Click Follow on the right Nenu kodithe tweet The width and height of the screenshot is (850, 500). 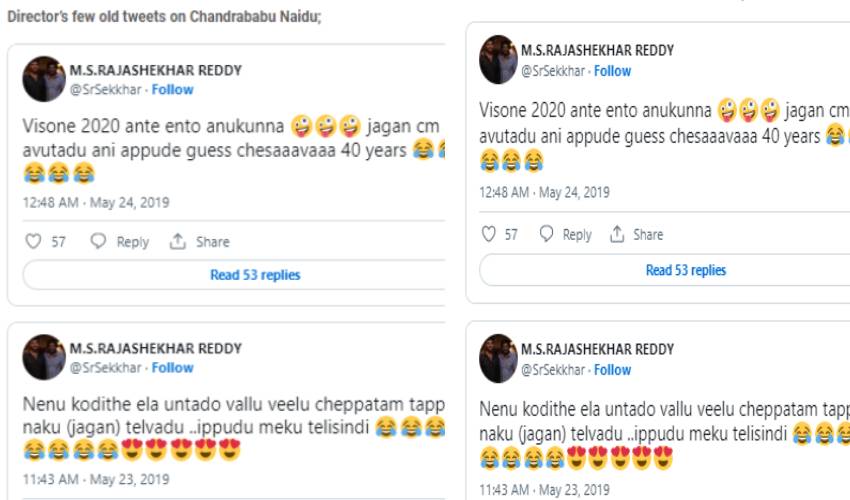coord(612,369)
